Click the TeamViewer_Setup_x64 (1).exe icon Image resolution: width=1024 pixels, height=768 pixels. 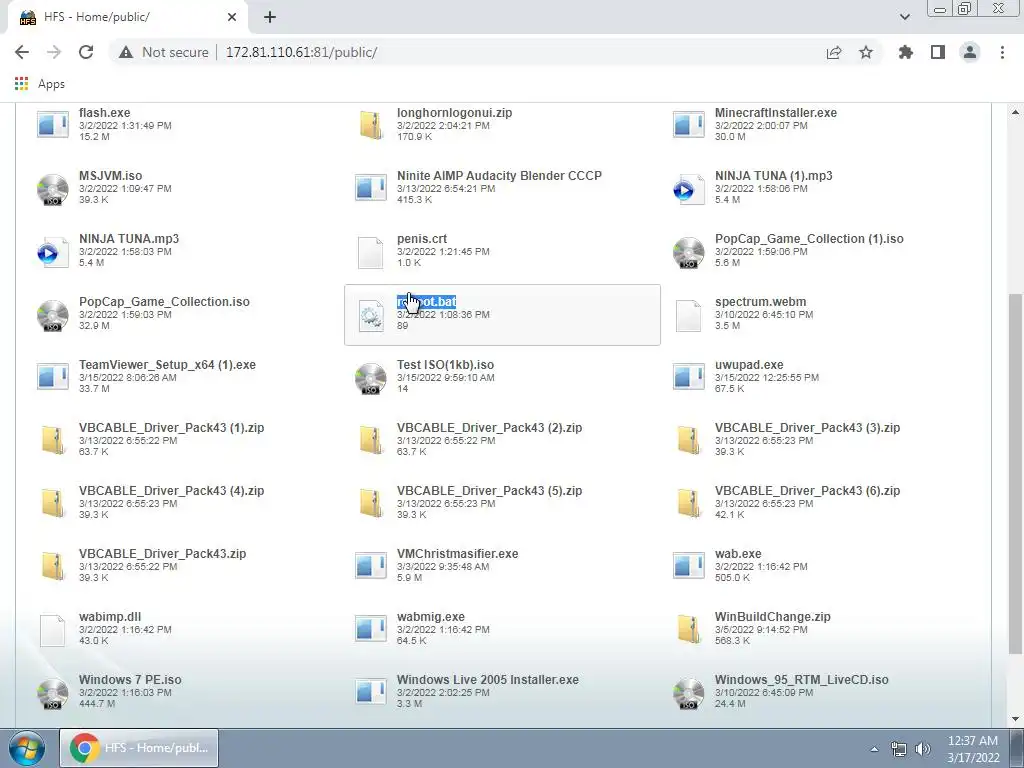coord(53,377)
